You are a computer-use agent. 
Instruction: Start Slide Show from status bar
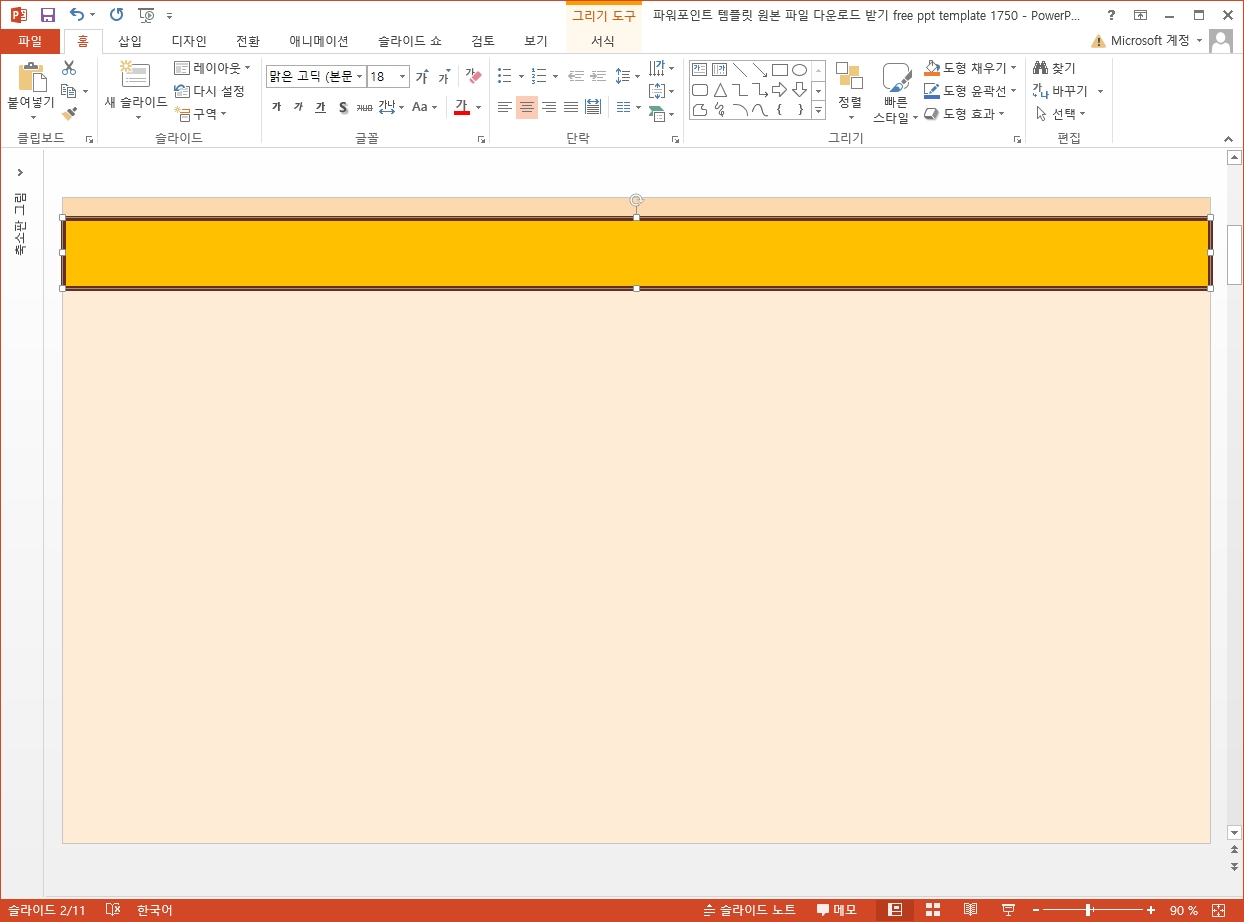pos(1008,910)
